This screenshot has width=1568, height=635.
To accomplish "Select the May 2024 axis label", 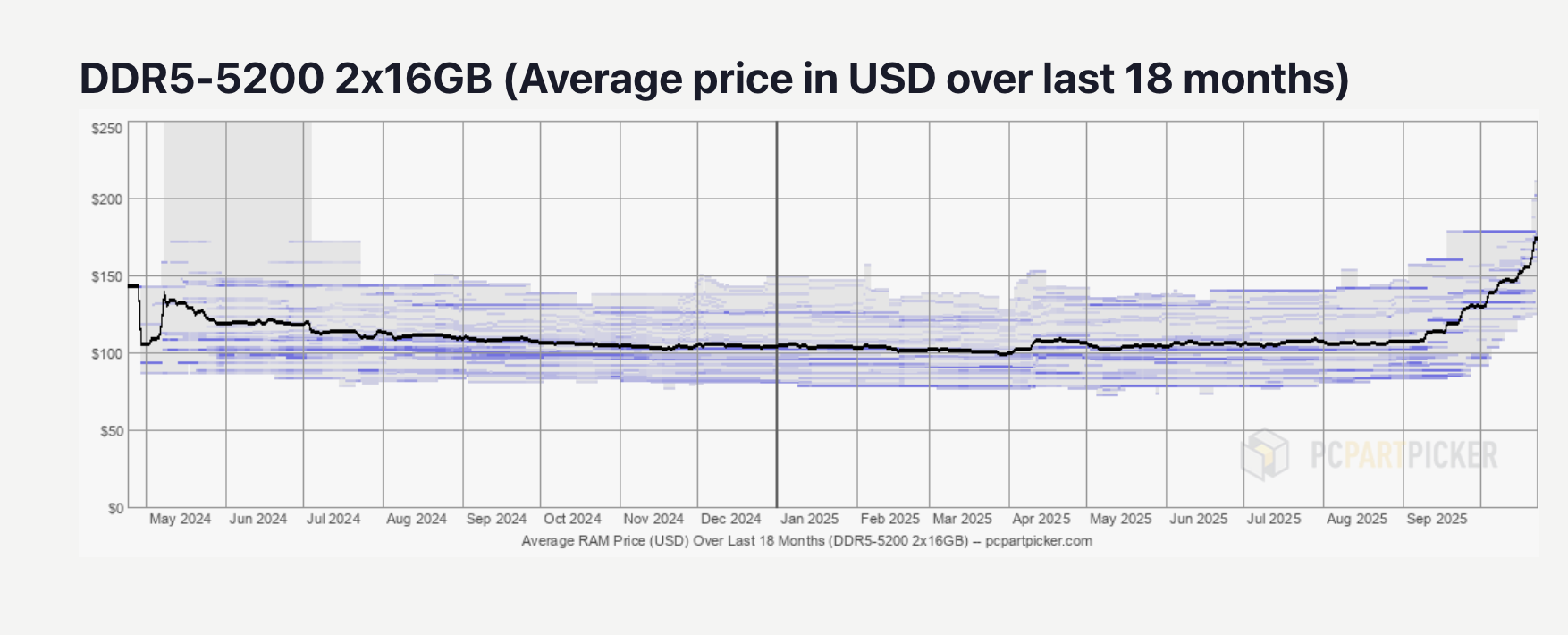I will pos(181,519).
